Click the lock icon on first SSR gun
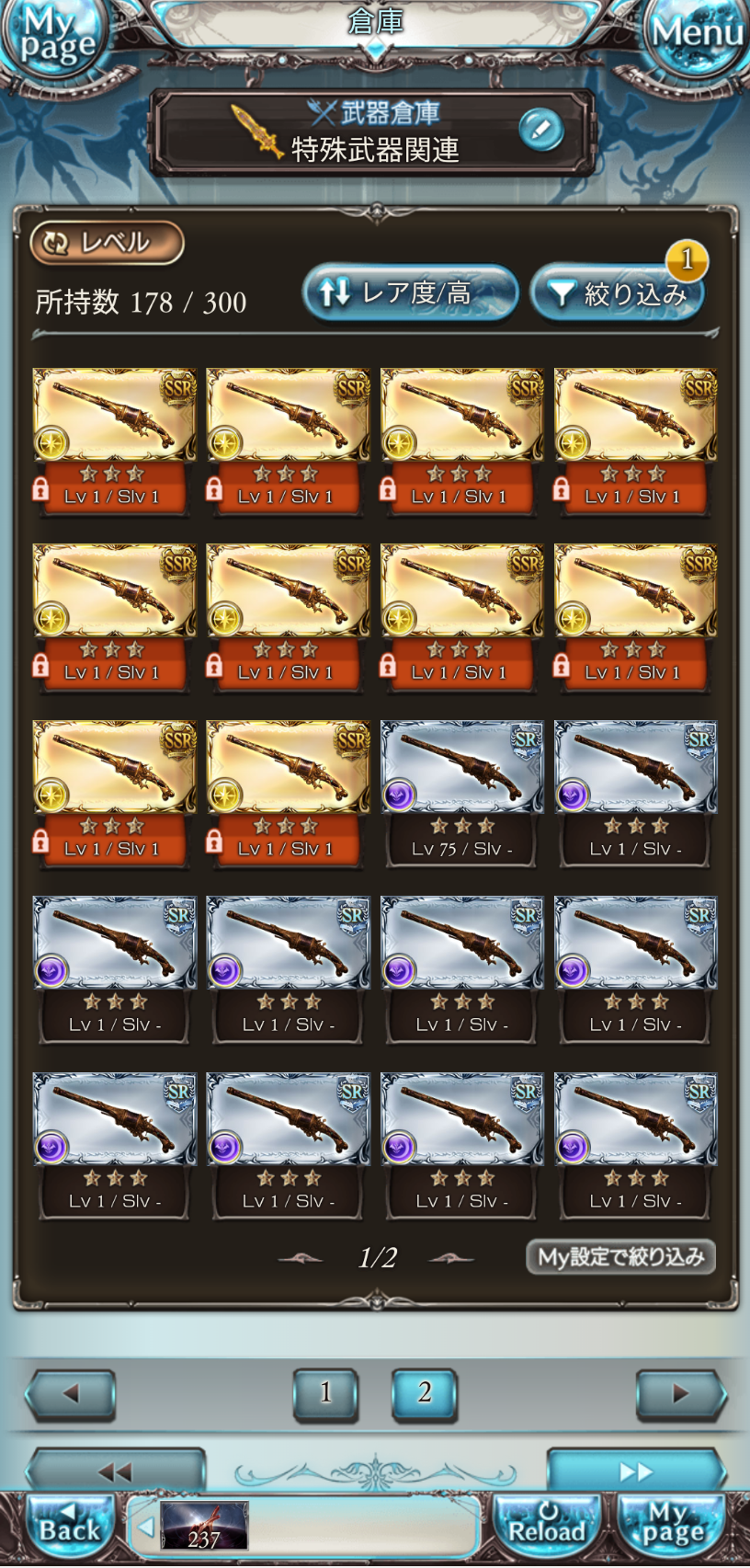 point(40,488)
